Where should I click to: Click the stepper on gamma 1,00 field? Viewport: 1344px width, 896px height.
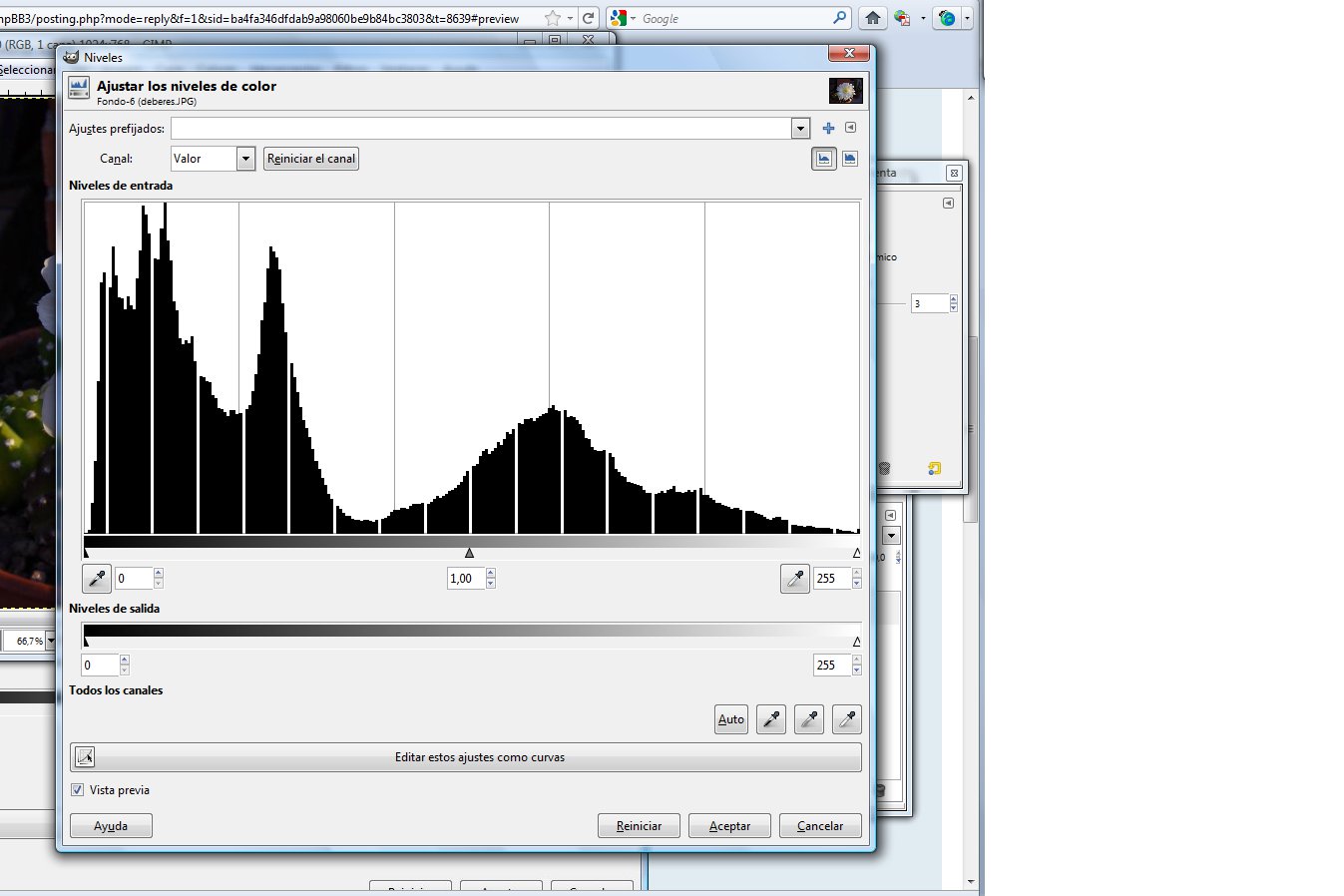(490, 578)
